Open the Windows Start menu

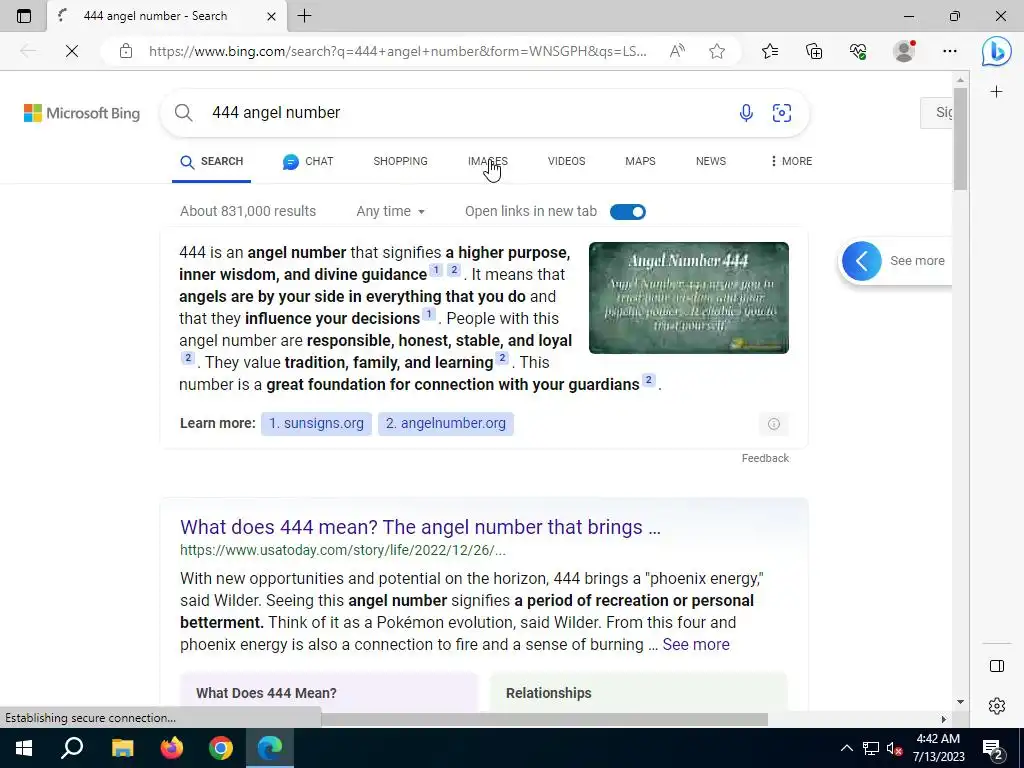coord(24,748)
